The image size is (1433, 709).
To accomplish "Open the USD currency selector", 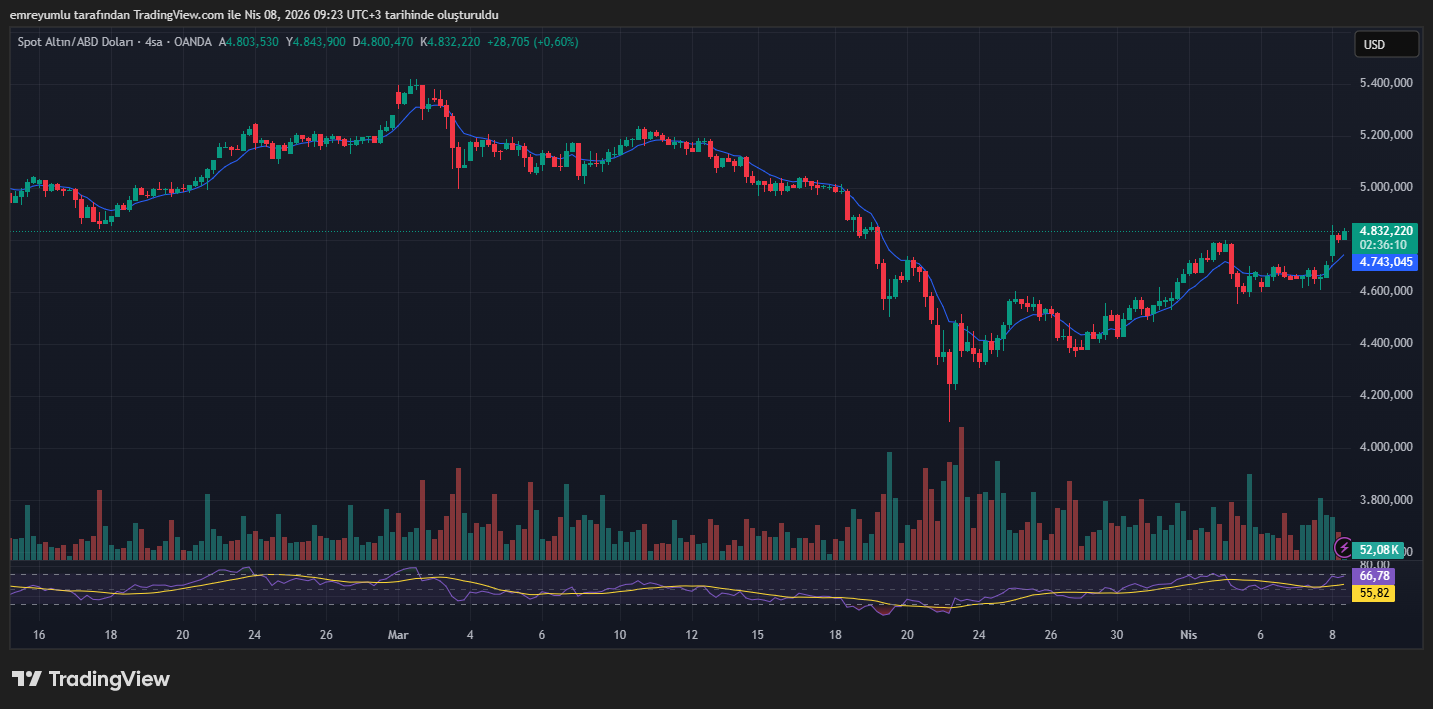I will [1386, 44].
